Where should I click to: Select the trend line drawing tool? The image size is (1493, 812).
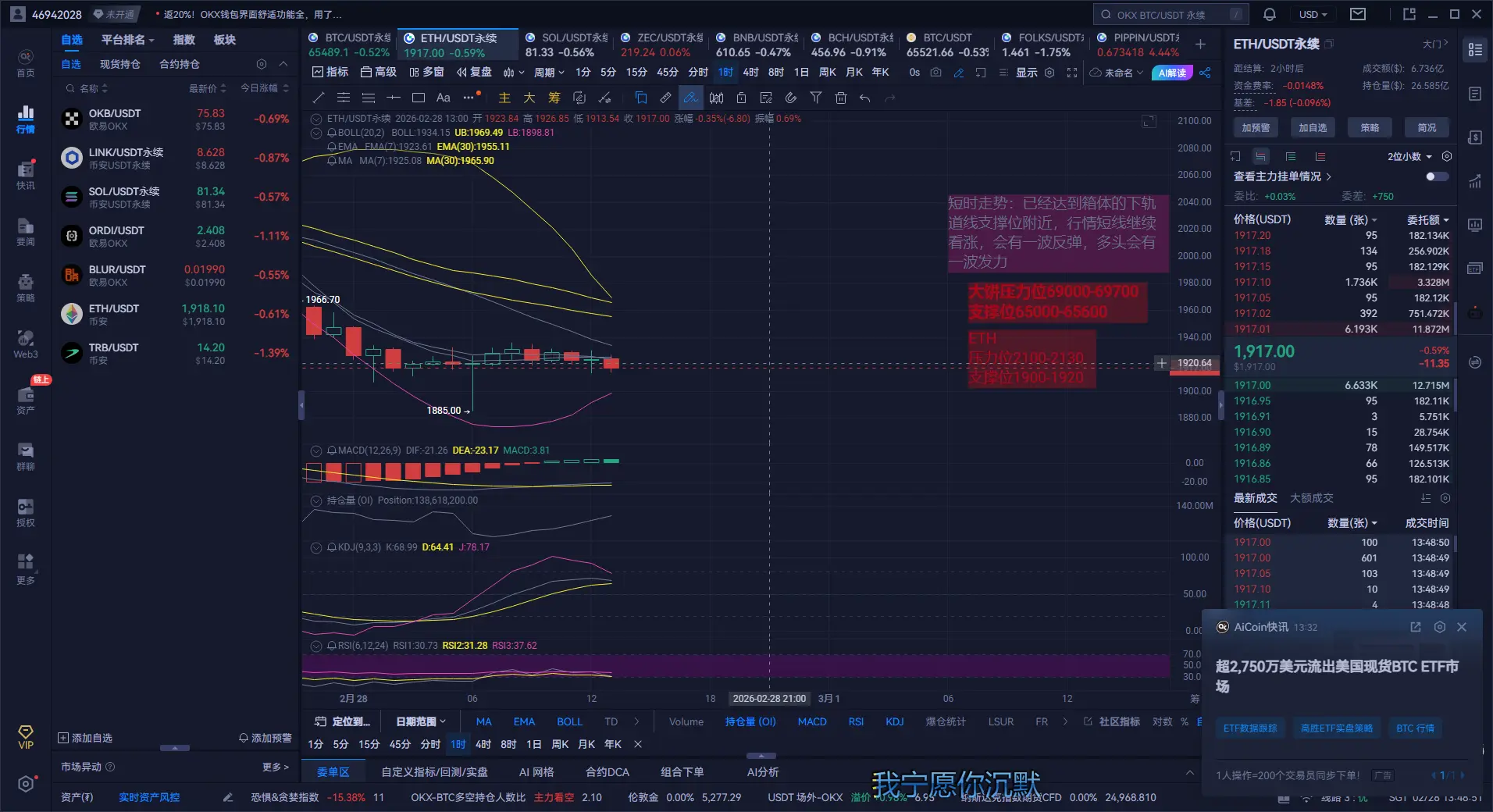[319, 98]
